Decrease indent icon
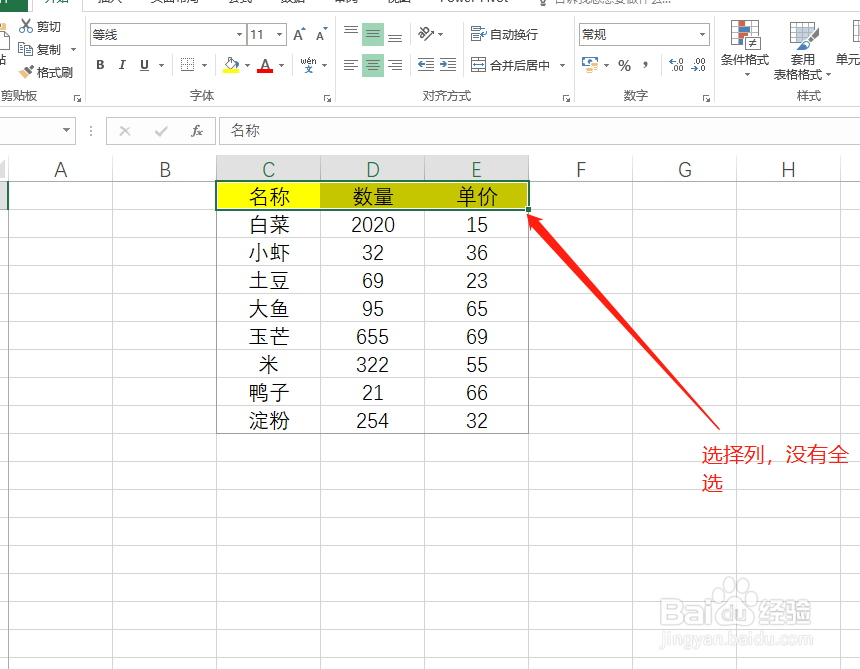 click(426, 65)
